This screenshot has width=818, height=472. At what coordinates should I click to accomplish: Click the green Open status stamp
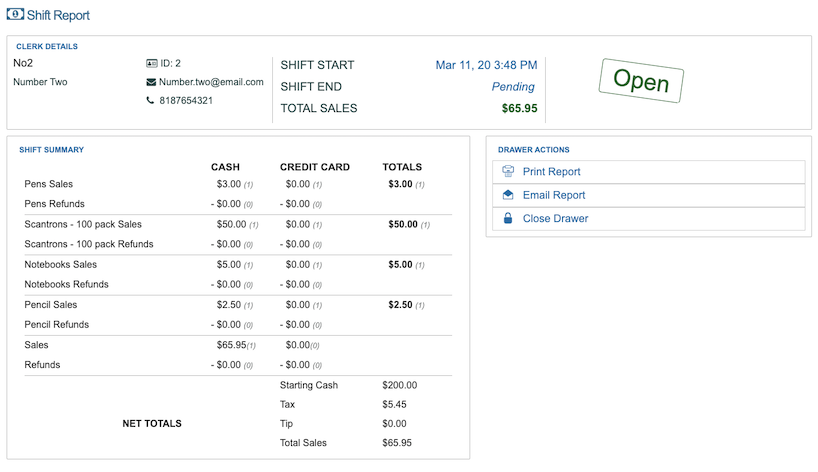coord(640,81)
